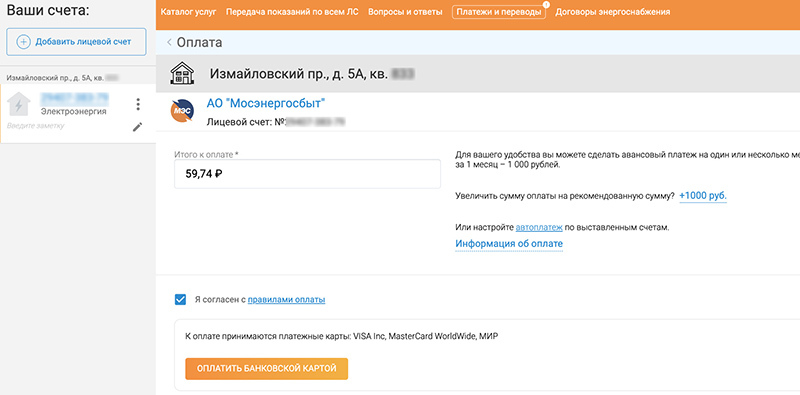Screen dimensions: 800x395
Task: Open the three-dot menu for Электроэнергия account
Action: point(138,104)
